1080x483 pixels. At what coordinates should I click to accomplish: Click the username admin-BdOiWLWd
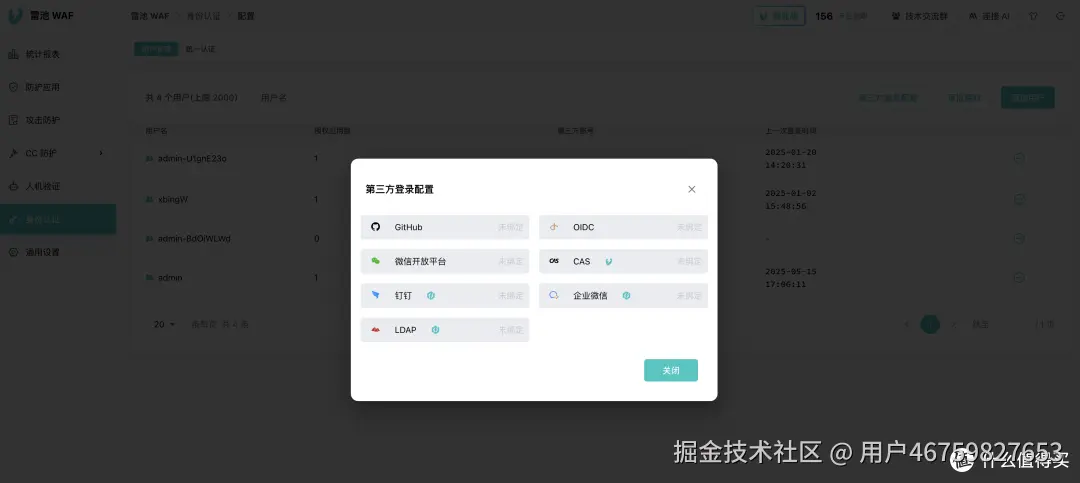[x=194, y=238]
